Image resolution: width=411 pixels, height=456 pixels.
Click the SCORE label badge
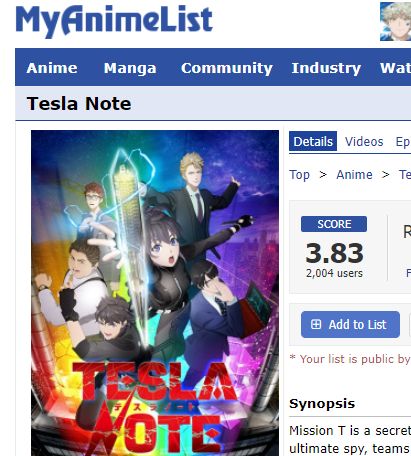[334, 224]
